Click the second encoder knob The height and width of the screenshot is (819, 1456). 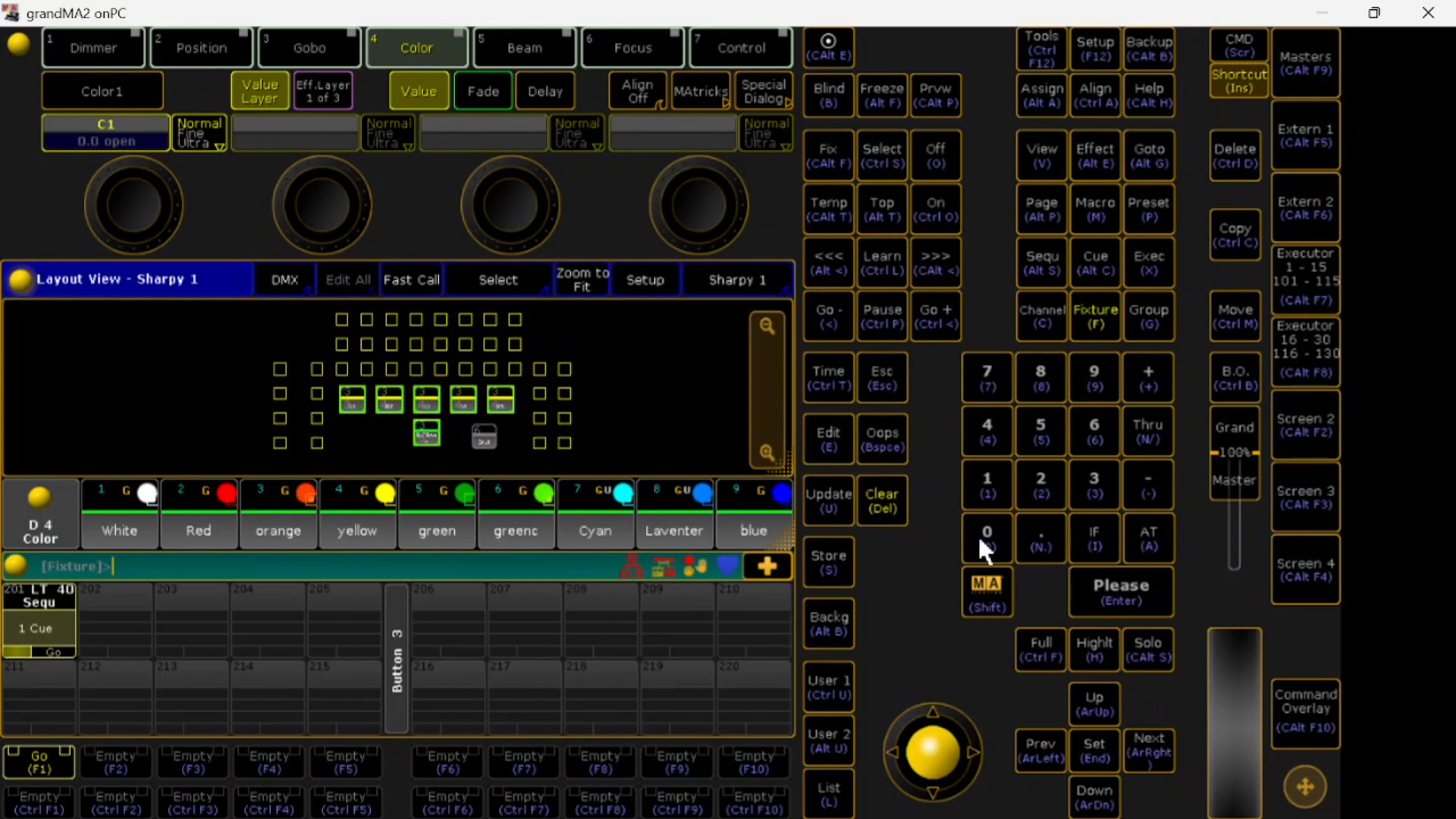click(322, 205)
